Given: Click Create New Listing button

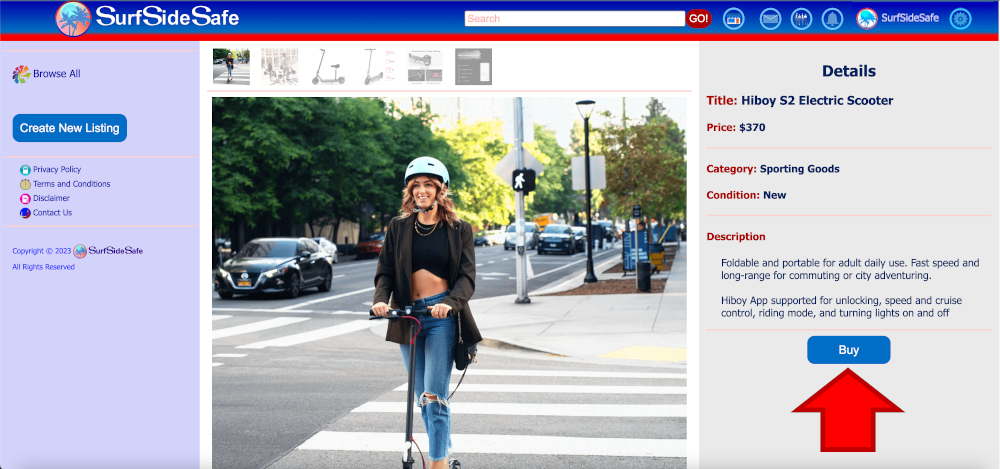Looking at the screenshot, I should pyautogui.click(x=70, y=128).
